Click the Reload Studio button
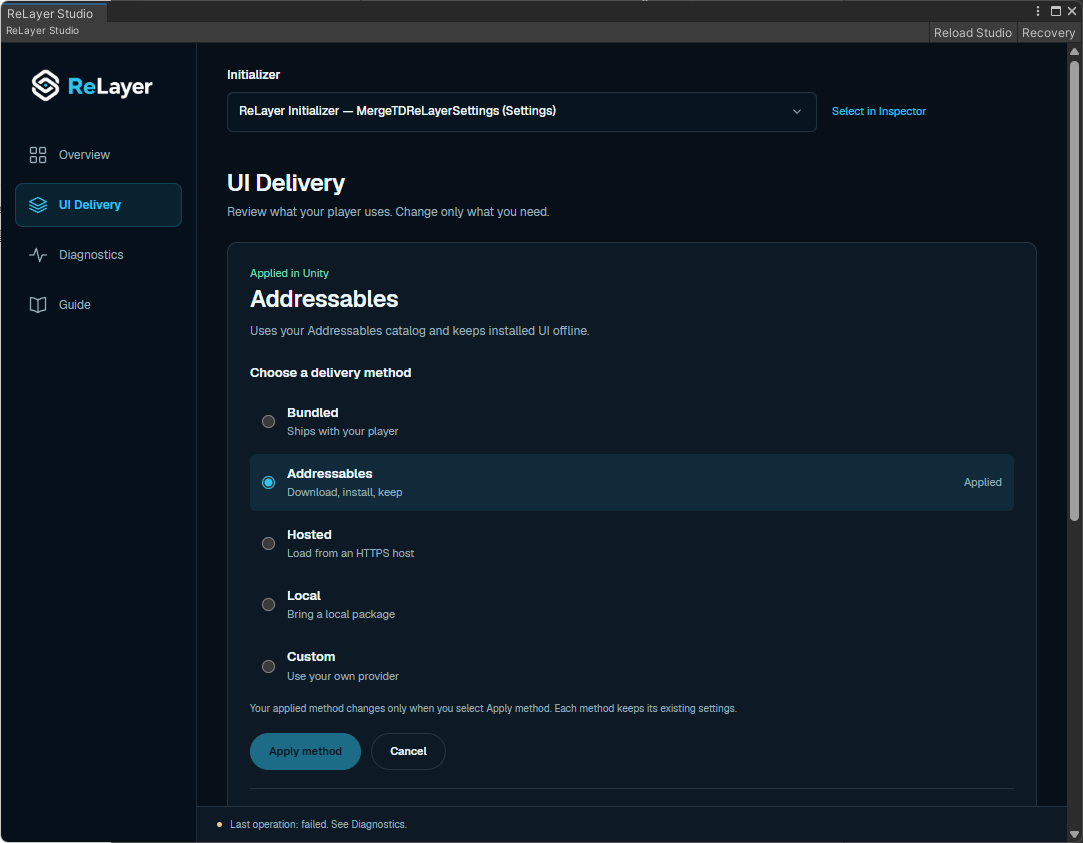The width and height of the screenshot is (1083, 843). (x=972, y=32)
